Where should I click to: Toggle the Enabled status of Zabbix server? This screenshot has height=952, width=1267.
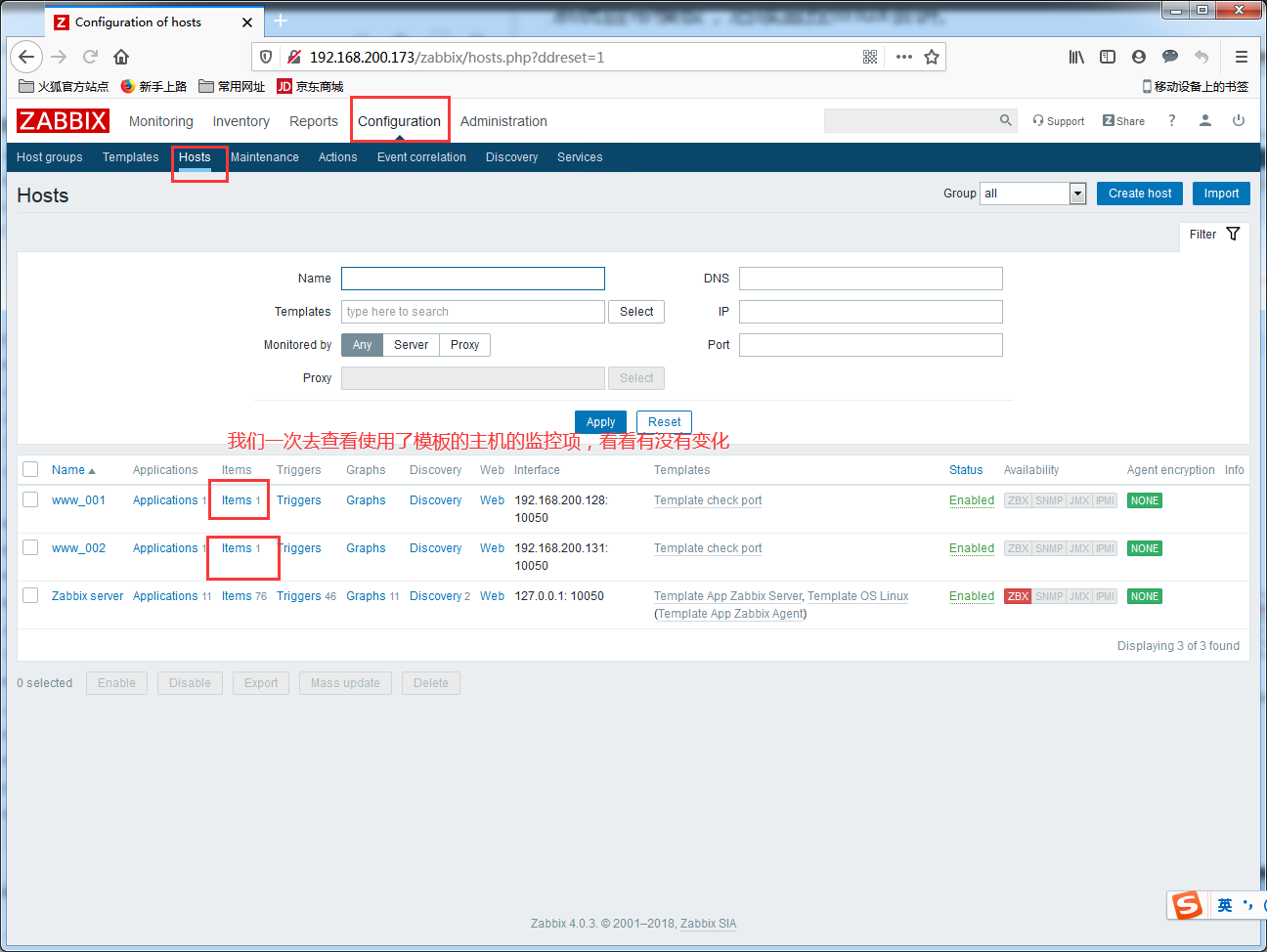pyautogui.click(x=972, y=596)
